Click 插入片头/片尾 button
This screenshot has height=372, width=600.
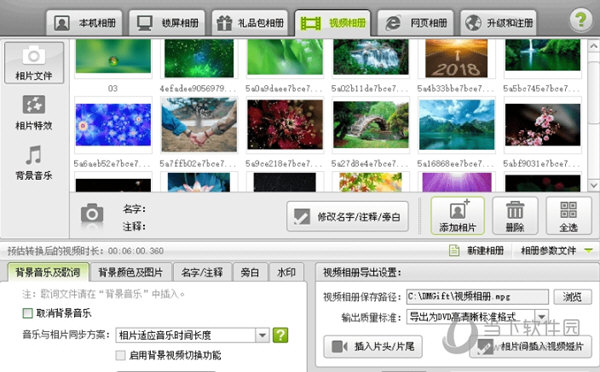pyautogui.click(x=373, y=347)
